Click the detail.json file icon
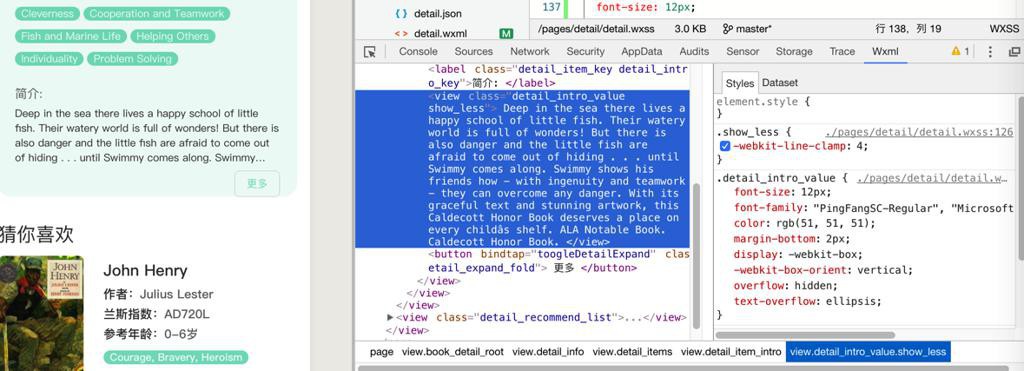1024x371 pixels. point(401,13)
